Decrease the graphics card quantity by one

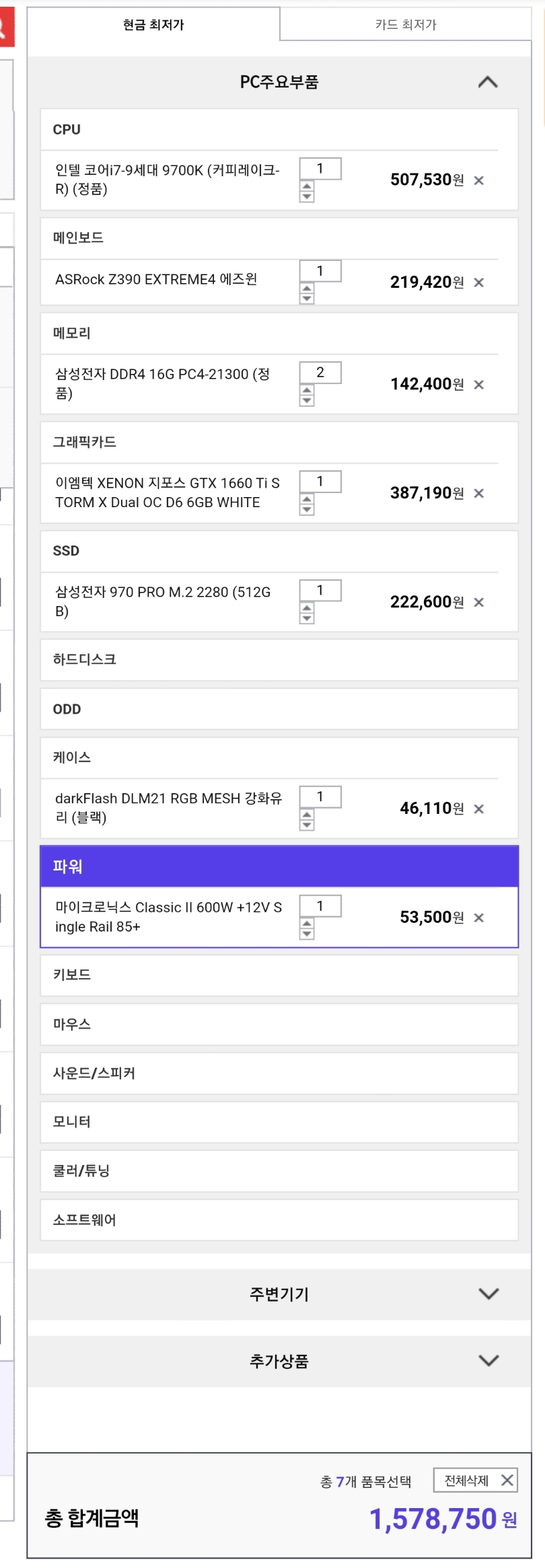point(307,510)
